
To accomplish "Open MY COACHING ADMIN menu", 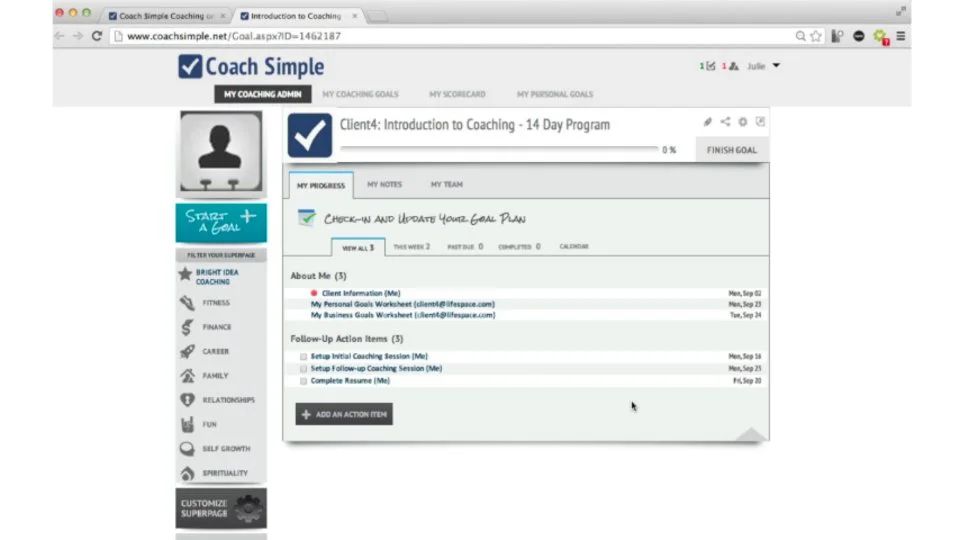I will coord(263,94).
